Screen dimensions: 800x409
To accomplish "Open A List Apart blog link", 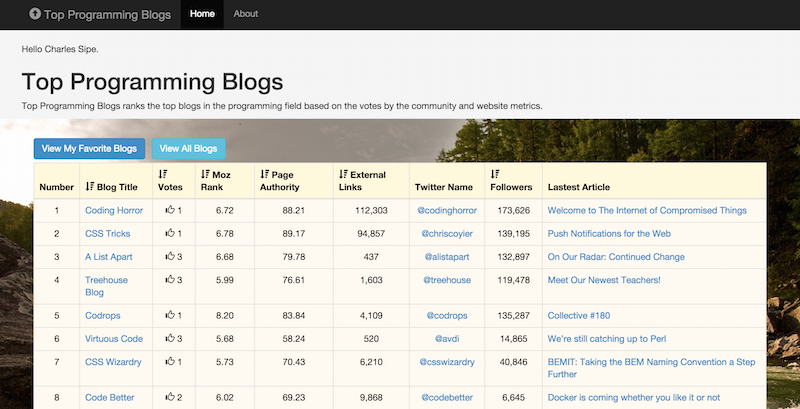I will tap(109, 257).
